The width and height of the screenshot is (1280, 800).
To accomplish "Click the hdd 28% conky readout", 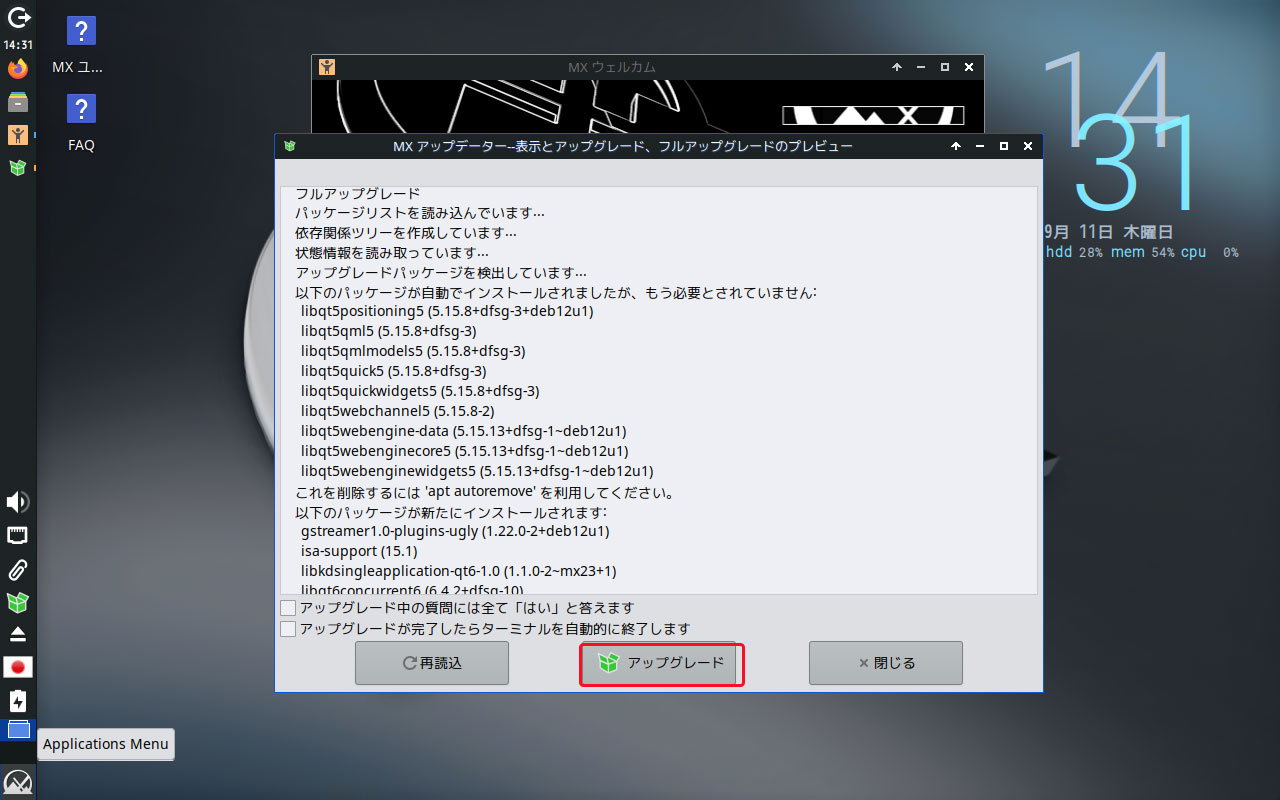I will click(x=1074, y=253).
